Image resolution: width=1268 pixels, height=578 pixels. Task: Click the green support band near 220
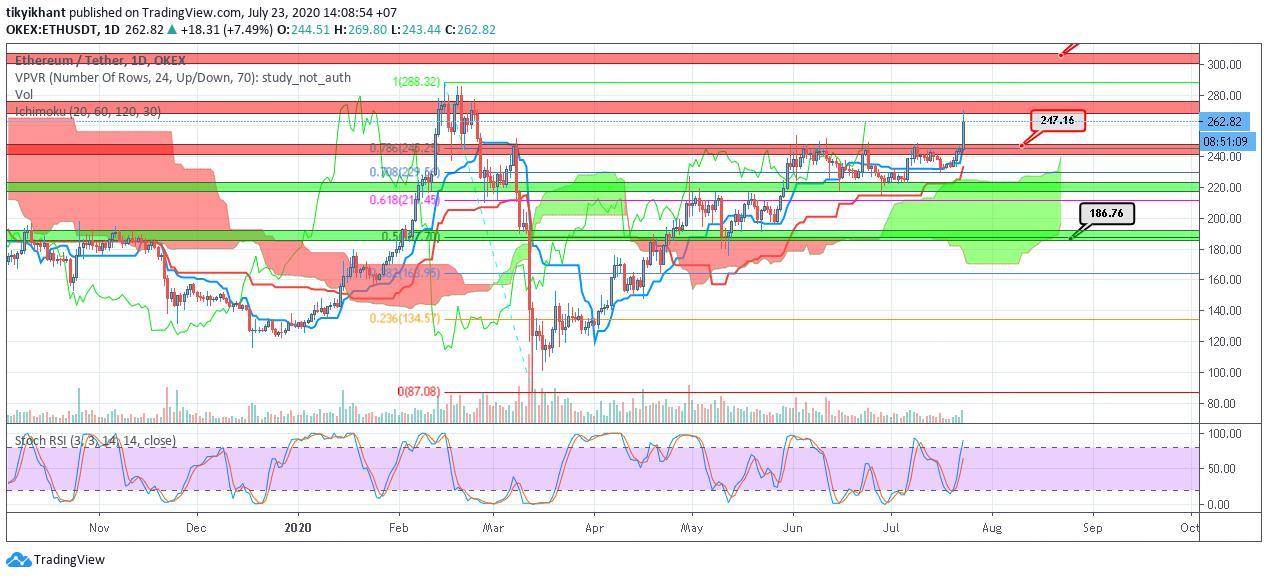coord(602,187)
